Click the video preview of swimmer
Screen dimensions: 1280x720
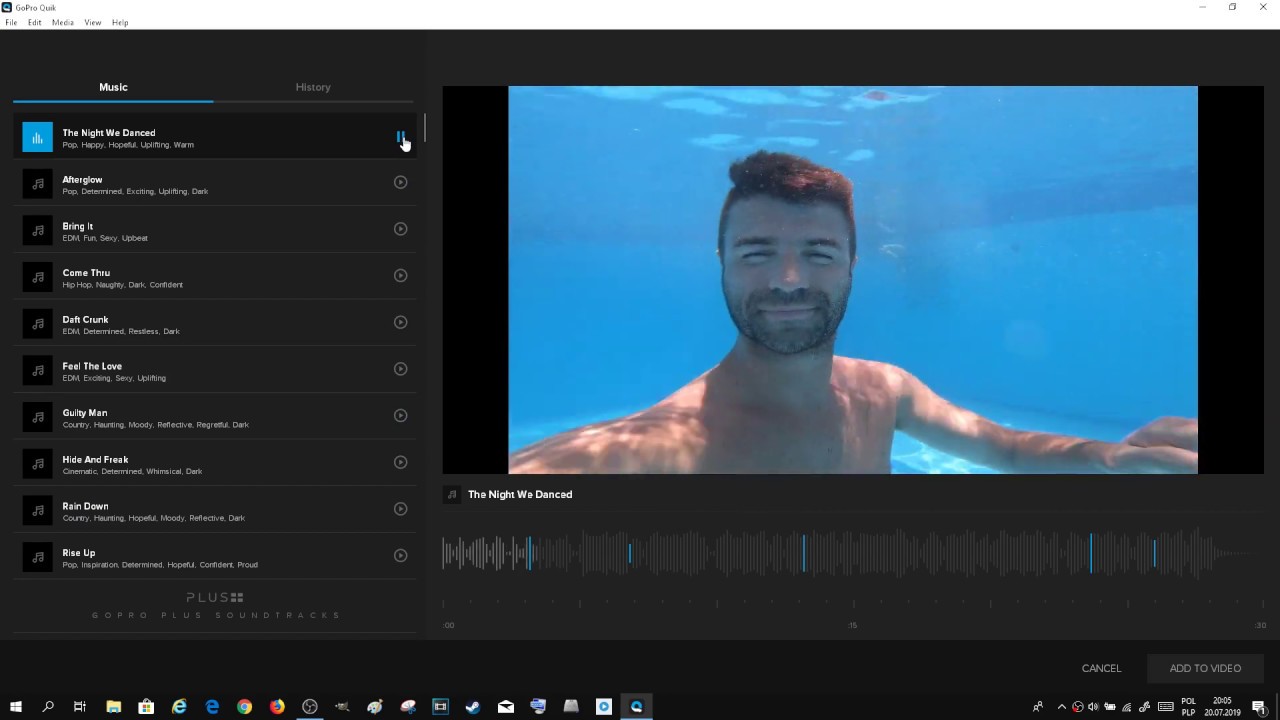point(852,280)
